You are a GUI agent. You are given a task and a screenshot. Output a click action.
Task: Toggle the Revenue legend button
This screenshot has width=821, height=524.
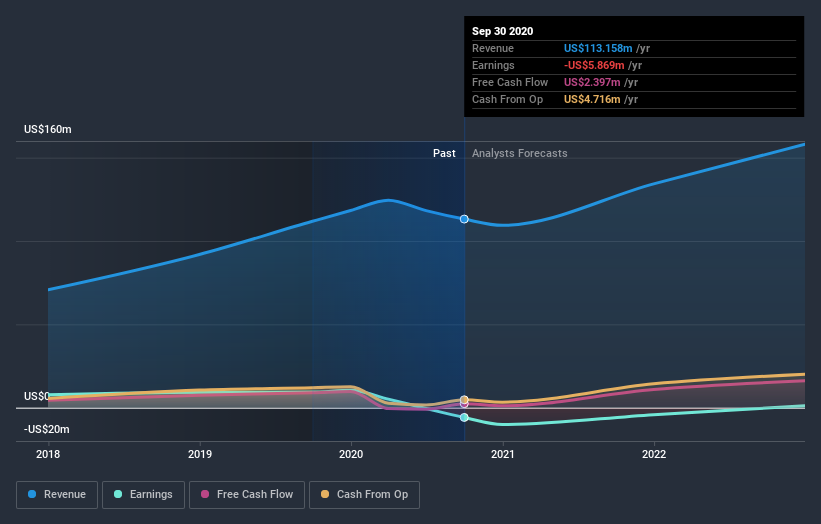(x=57, y=495)
